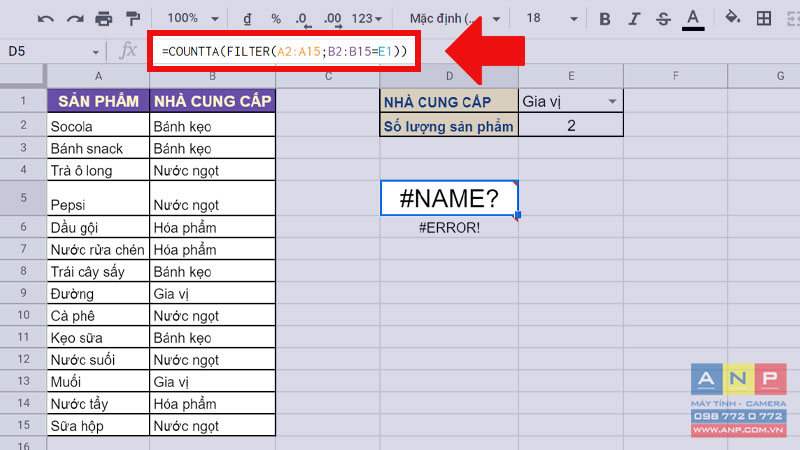Select the Số lượng sản phẩm cell
The height and width of the screenshot is (450, 800).
tap(449, 126)
